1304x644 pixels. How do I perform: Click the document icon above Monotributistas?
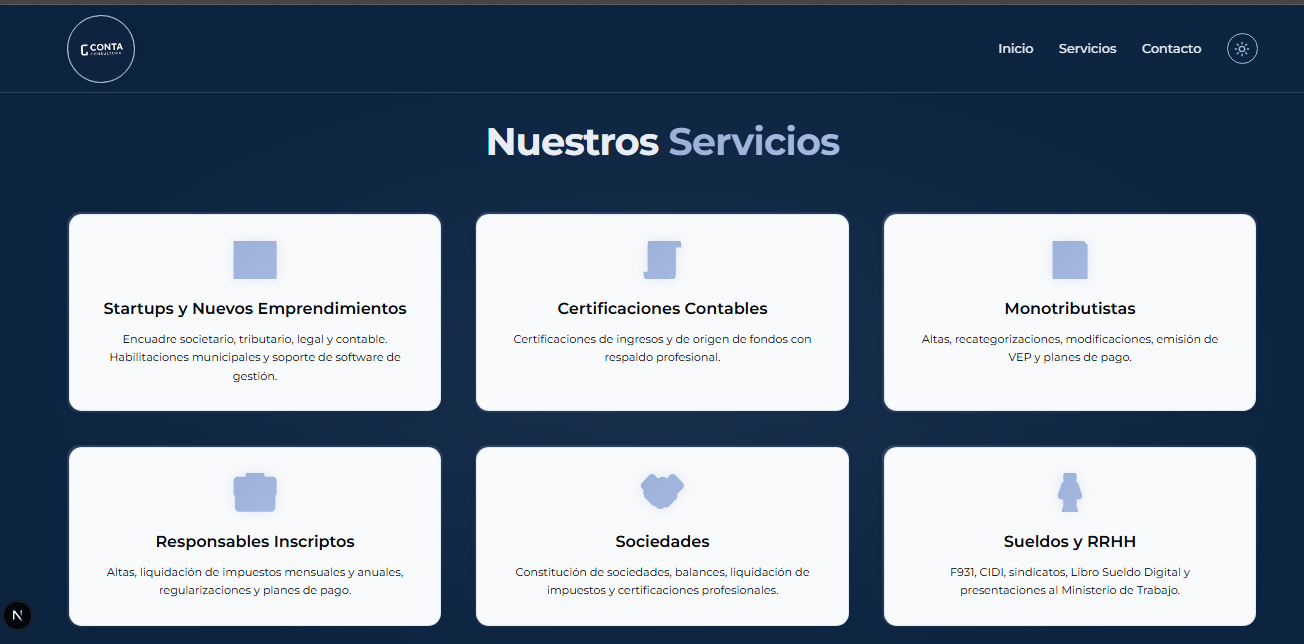point(1069,260)
